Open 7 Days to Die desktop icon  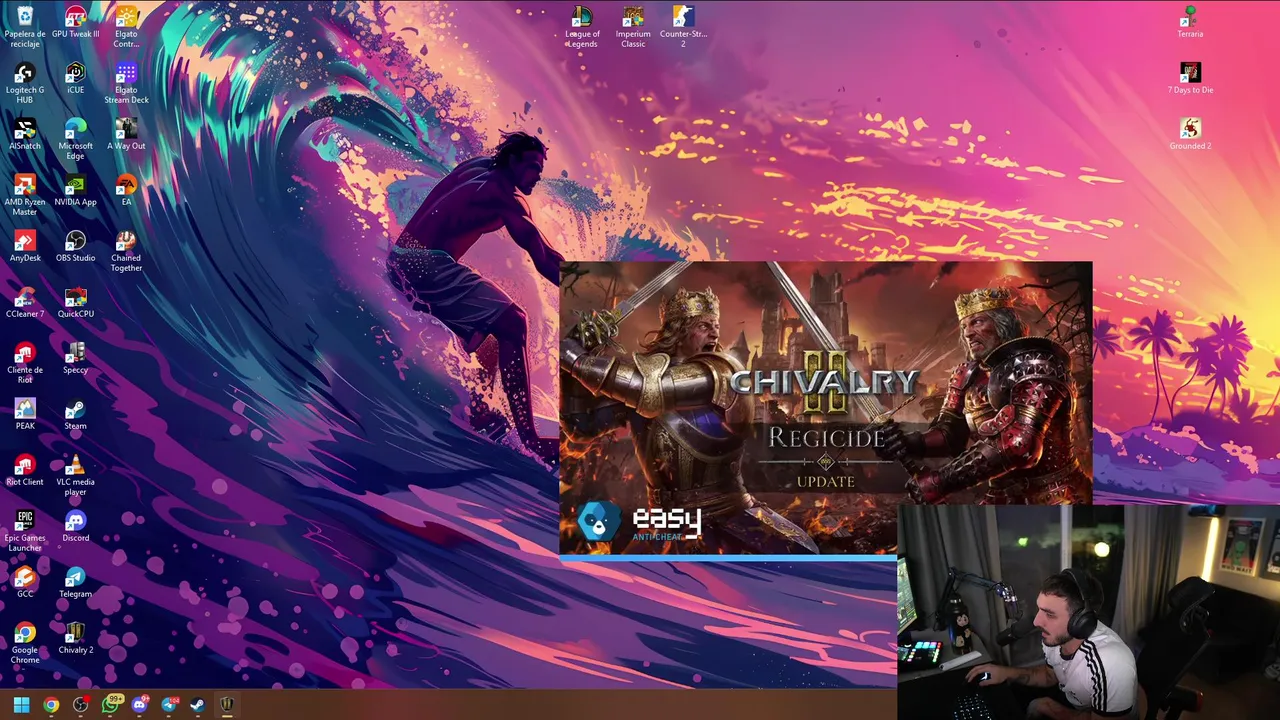pyautogui.click(x=1190, y=78)
